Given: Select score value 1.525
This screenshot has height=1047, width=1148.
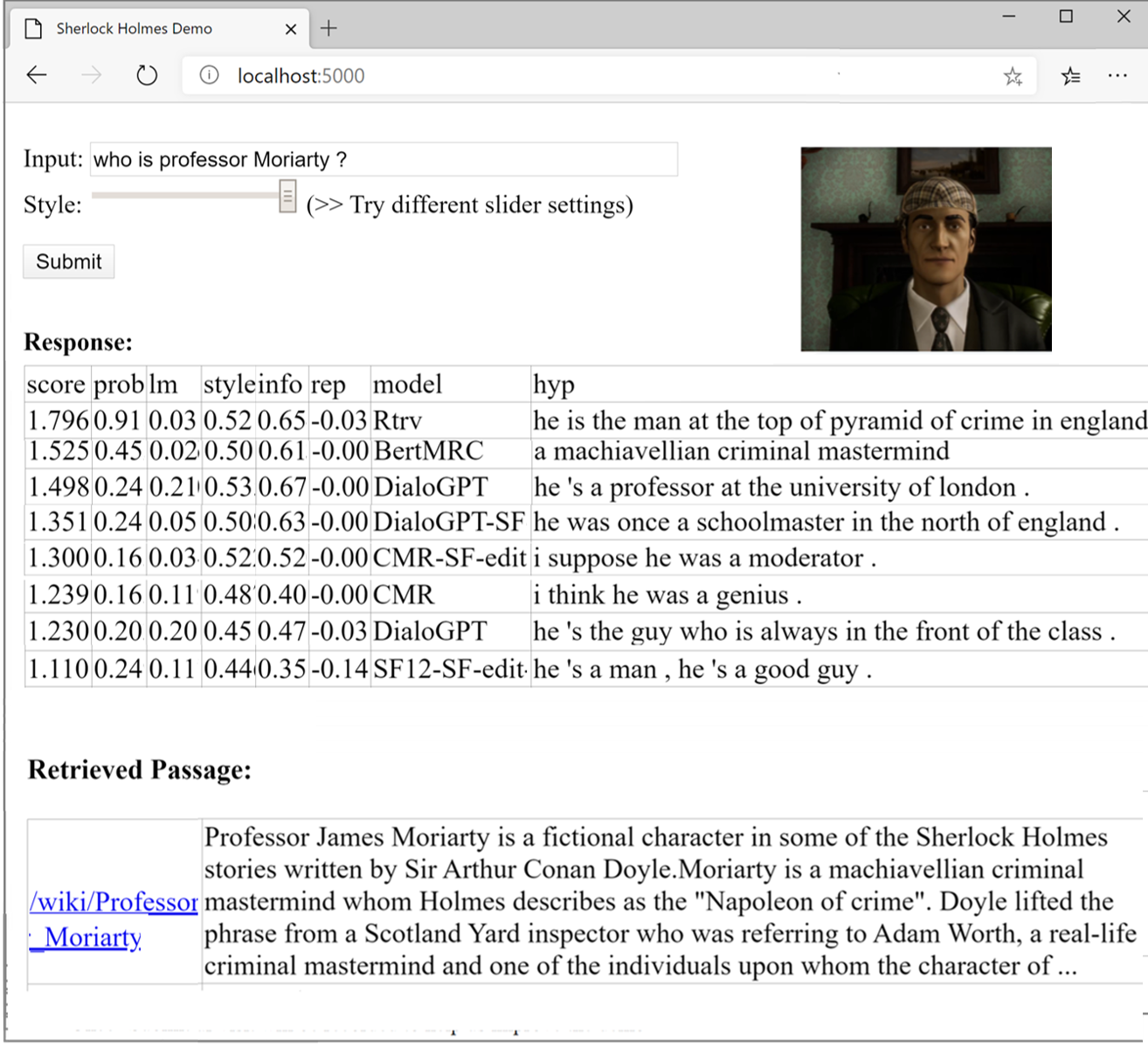Looking at the screenshot, I should coord(58,451).
